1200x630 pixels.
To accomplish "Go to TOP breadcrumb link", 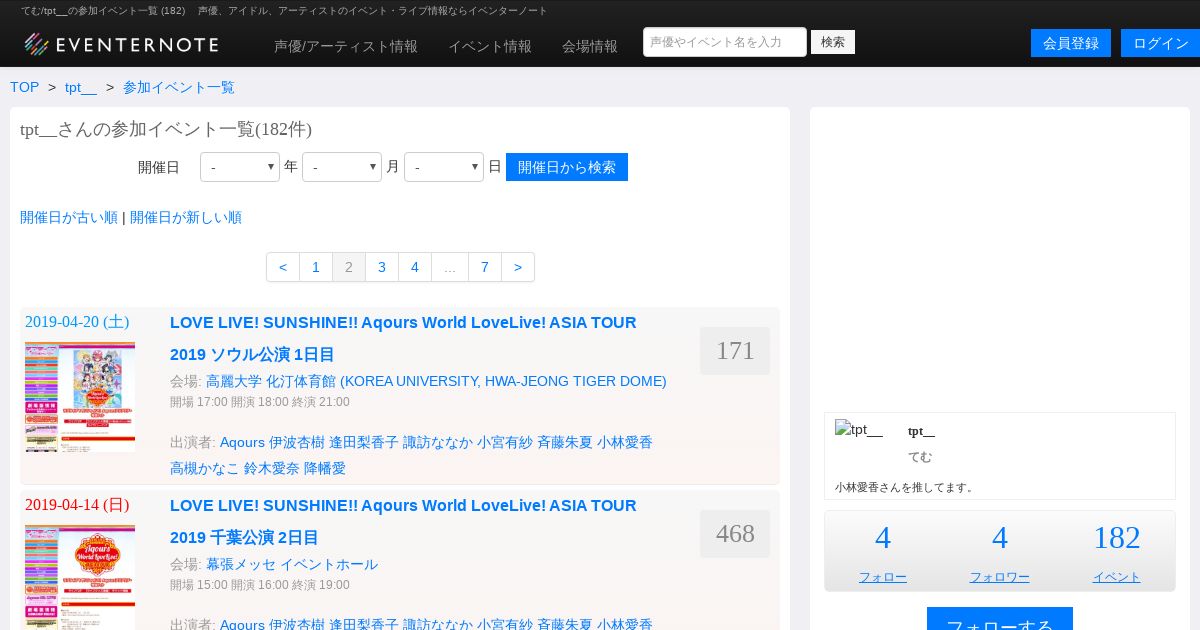I will coord(25,87).
